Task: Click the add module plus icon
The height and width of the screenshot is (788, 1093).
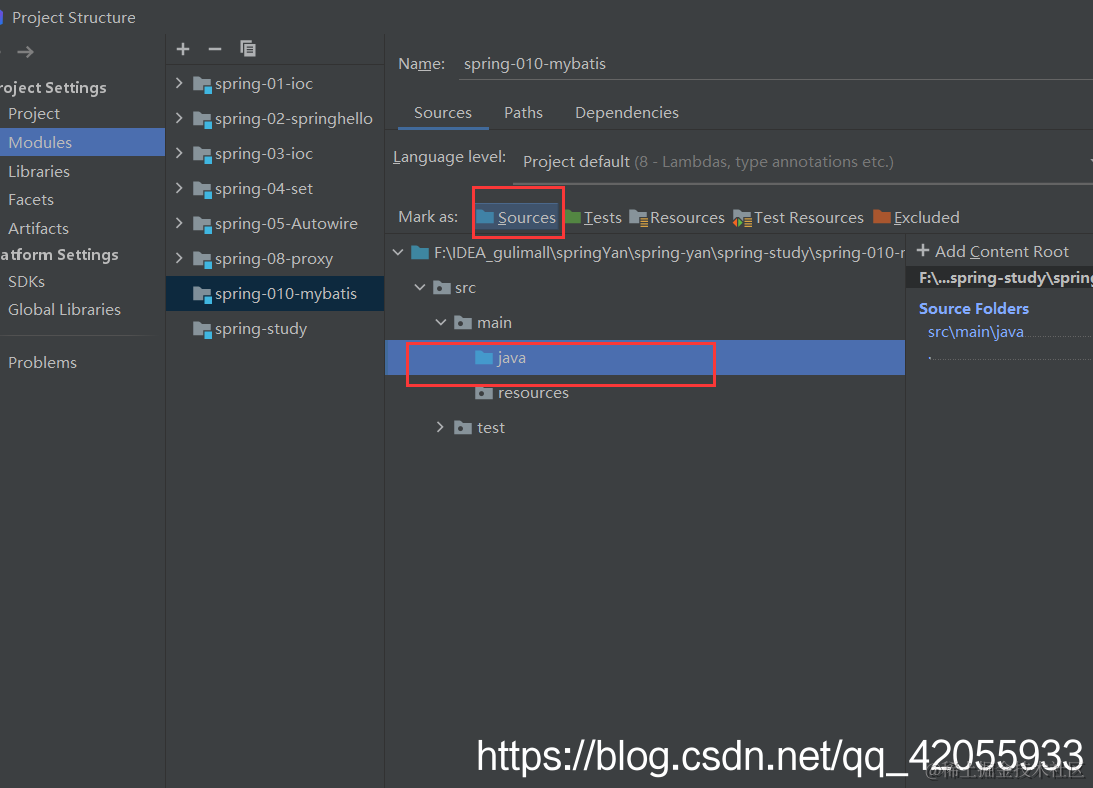Action: (x=183, y=49)
